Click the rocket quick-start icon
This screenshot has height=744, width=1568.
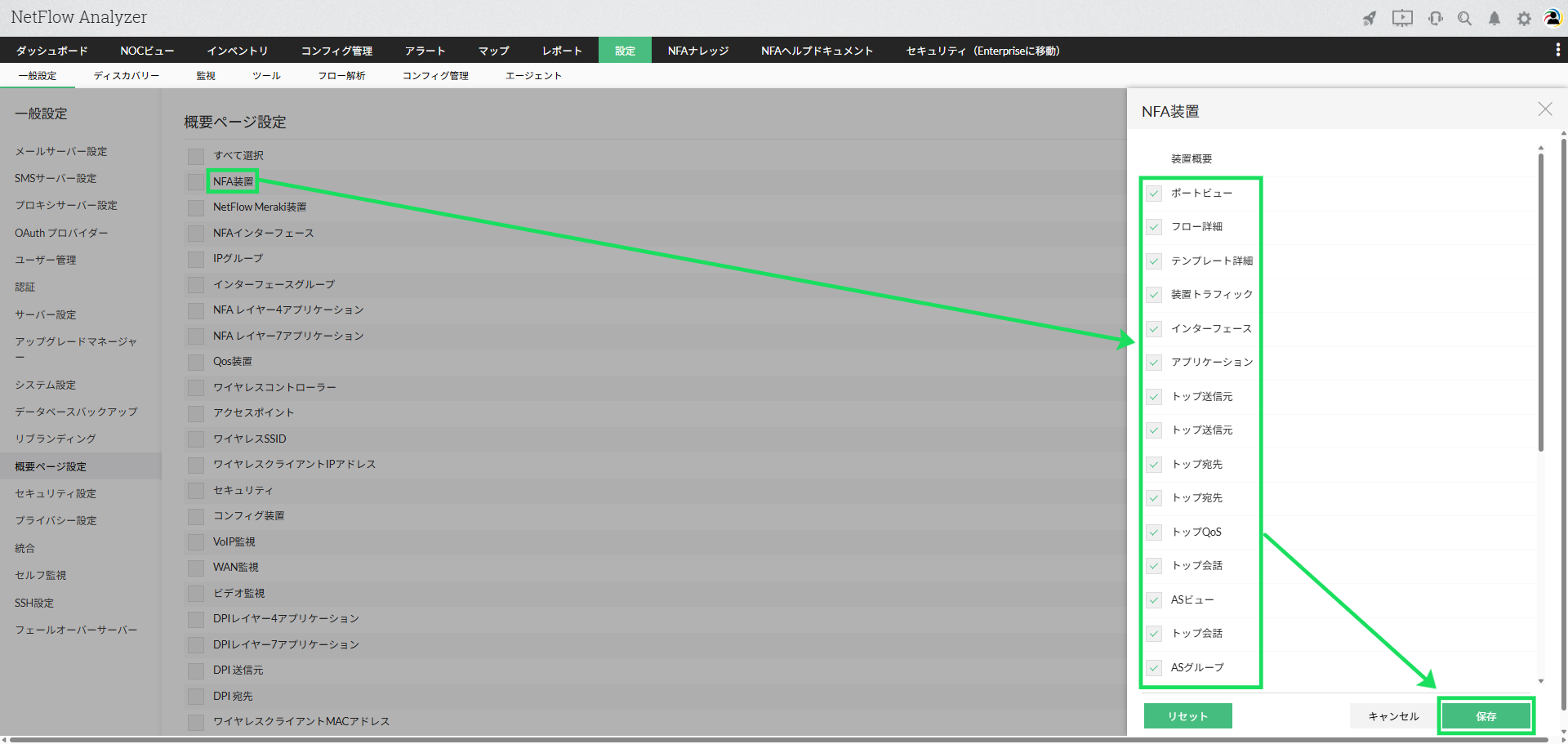[x=1370, y=18]
